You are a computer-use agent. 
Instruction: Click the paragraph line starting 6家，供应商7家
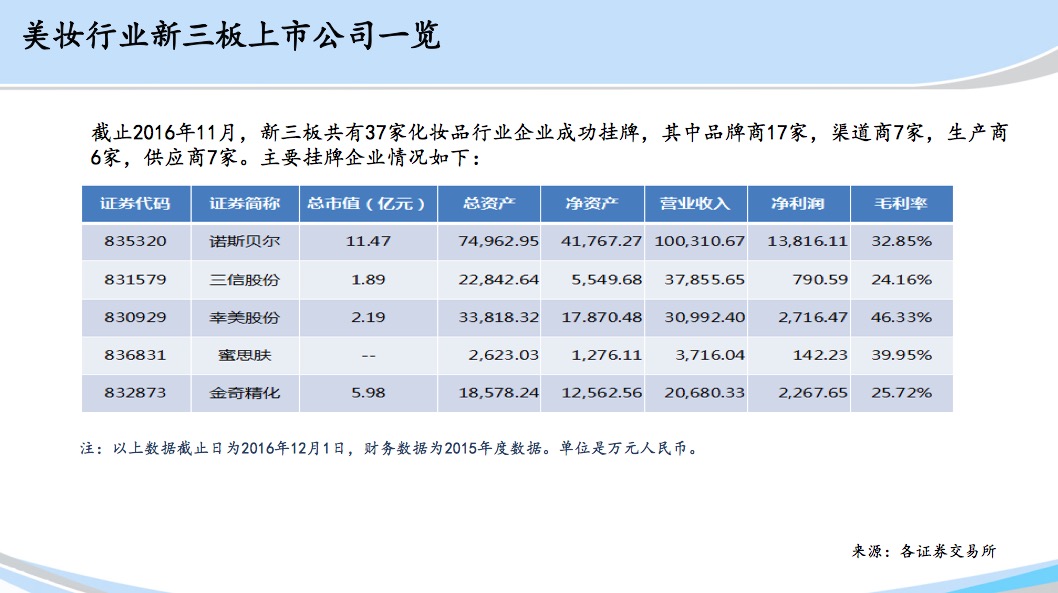pos(286,158)
